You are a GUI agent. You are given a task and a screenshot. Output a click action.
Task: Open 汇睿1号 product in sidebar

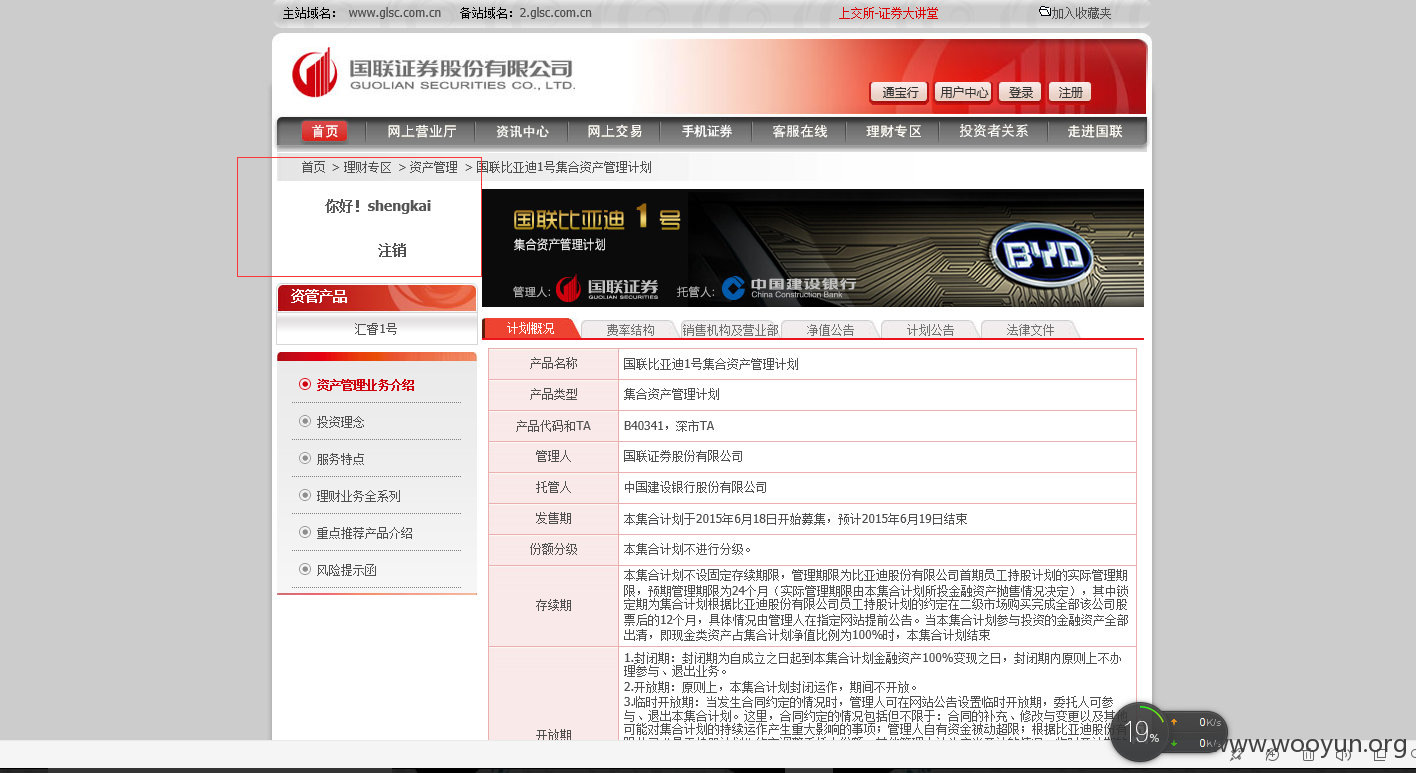click(376, 329)
